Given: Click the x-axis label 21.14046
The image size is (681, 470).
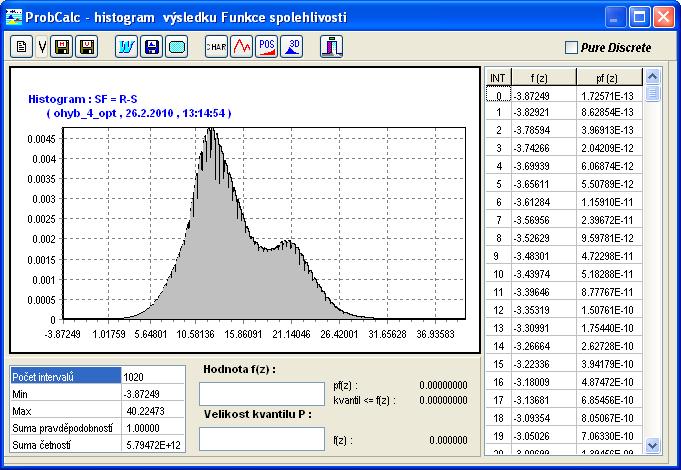Looking at the screenshot, I should [291, 334].
